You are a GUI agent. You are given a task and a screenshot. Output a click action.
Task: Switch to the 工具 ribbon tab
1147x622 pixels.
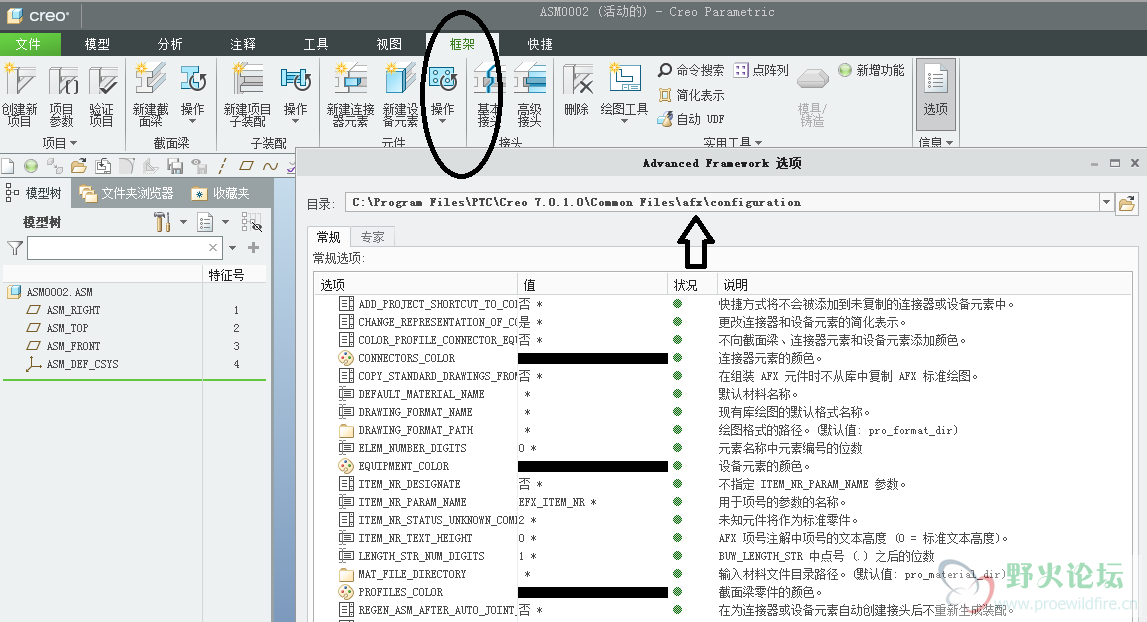pyautogui.click(x=316, y=44)
